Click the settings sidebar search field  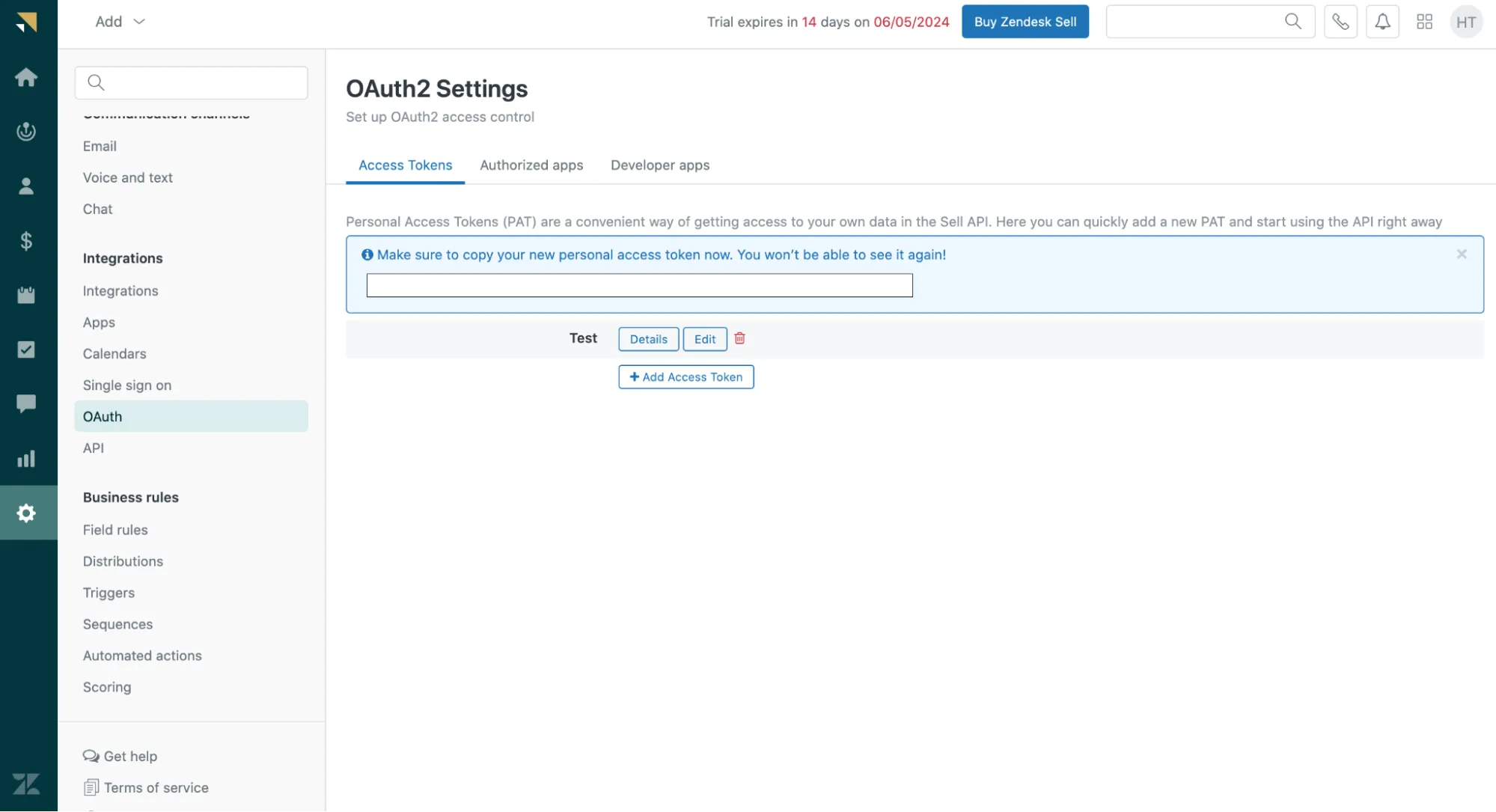(x=192, y=82)
